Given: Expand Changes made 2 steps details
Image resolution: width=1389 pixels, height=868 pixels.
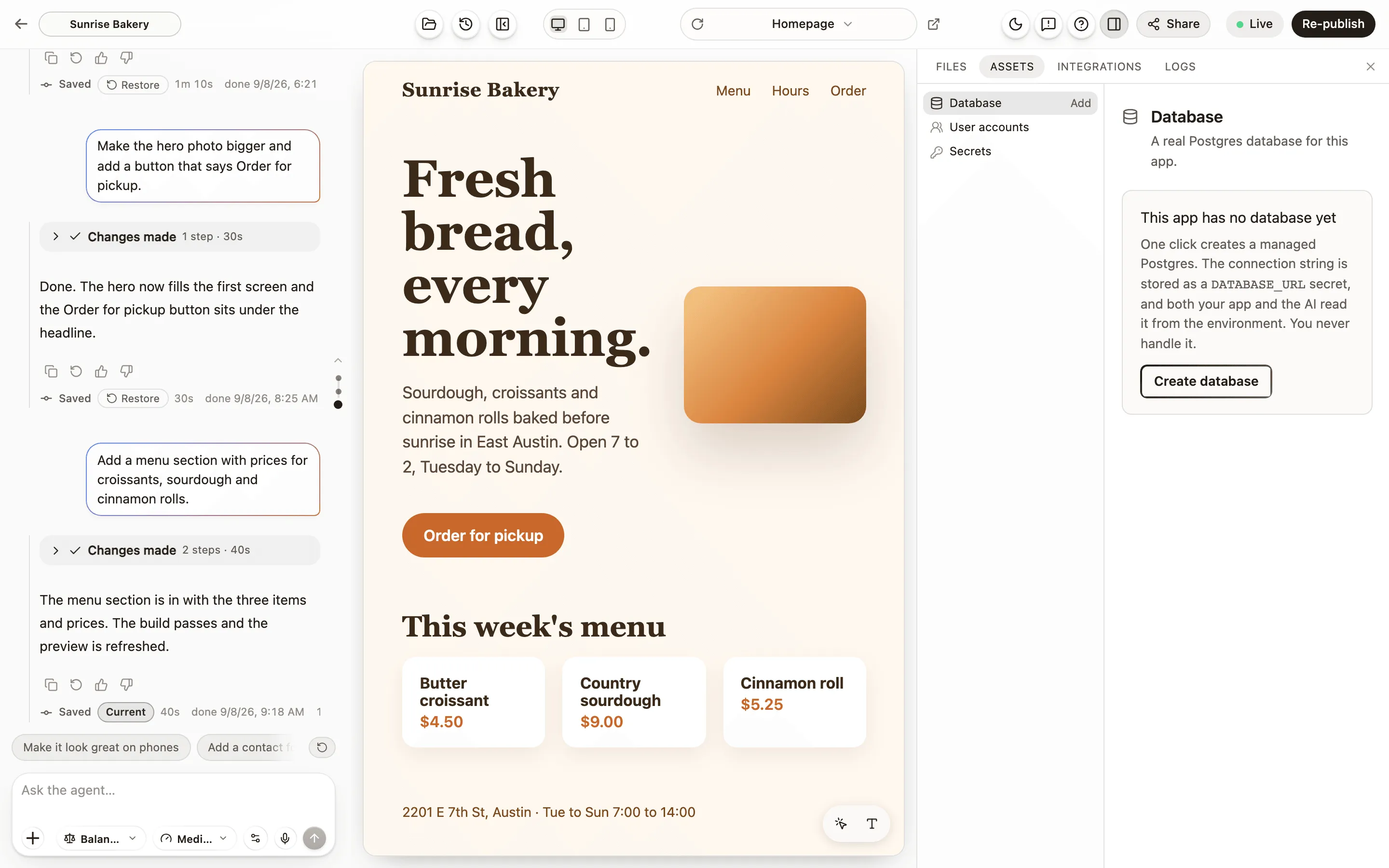Looking at the screenshot, I should pyautogui.click(x=179, y=550).
